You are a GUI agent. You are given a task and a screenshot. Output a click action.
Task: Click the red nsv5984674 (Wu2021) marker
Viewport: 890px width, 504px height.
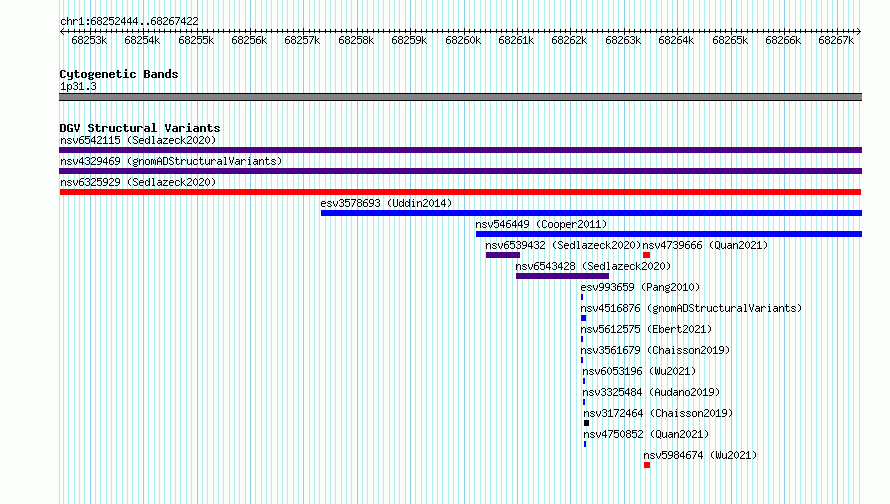click(647, 465)
